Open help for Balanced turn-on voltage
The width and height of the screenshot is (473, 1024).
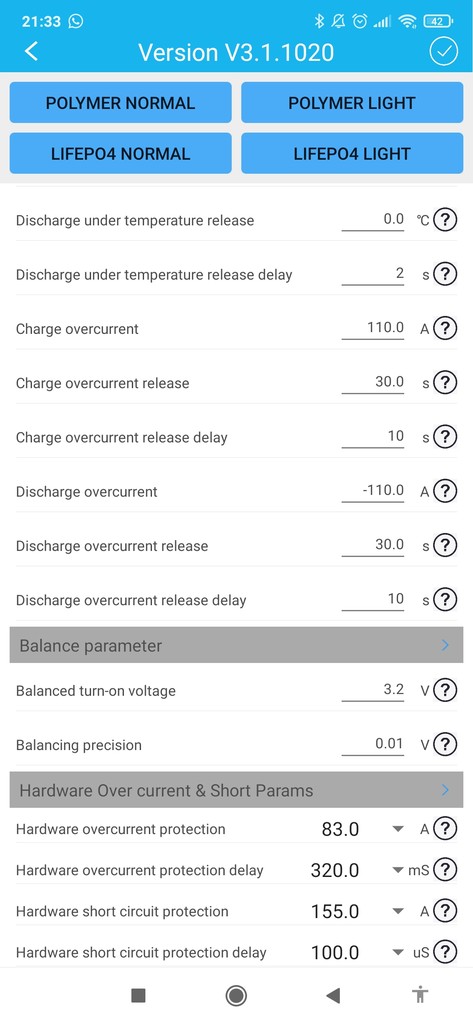pyautogui.click(x=445, y=690)
